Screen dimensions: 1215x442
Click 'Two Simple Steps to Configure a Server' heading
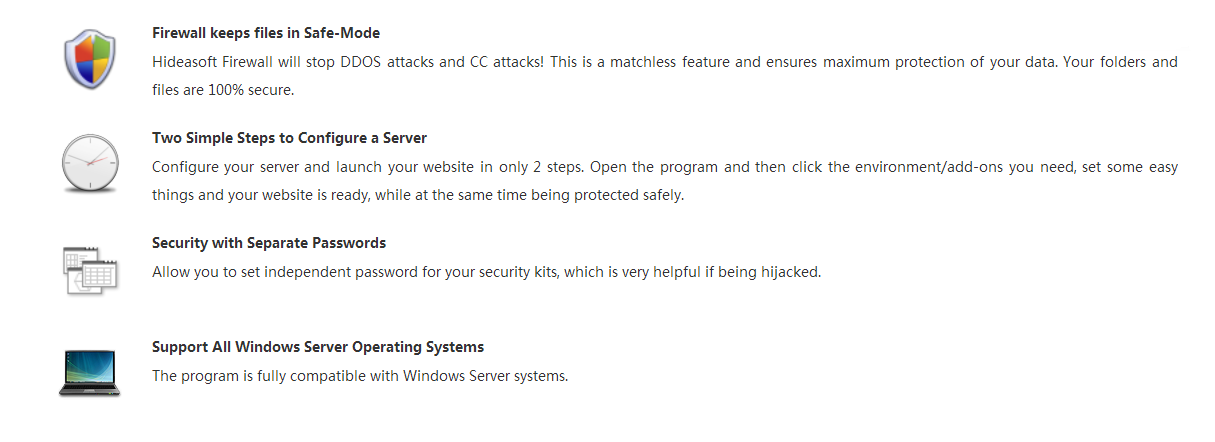point(290,138)
